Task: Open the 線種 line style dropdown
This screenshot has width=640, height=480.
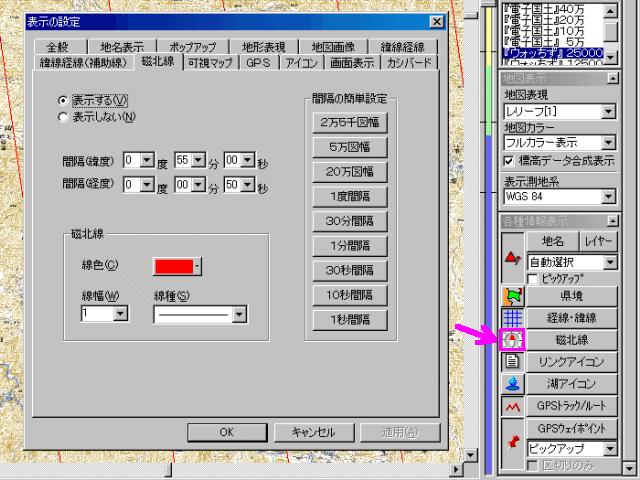Action: (x=239, y=315)
